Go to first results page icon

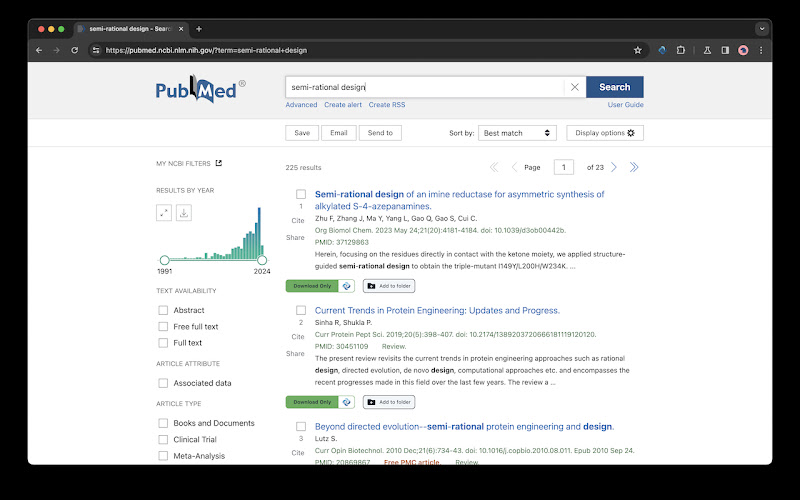click(494, 167)
